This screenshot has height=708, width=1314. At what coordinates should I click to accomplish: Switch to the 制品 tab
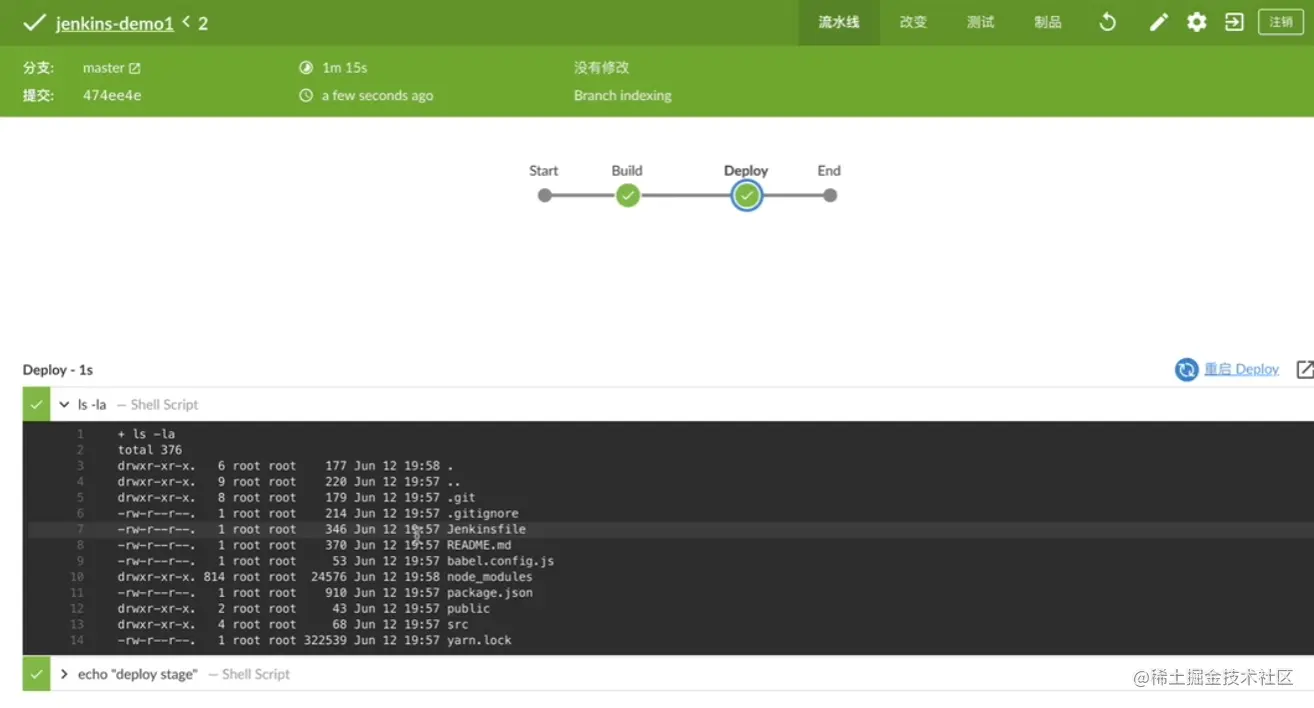click(x=1047, y=22)
